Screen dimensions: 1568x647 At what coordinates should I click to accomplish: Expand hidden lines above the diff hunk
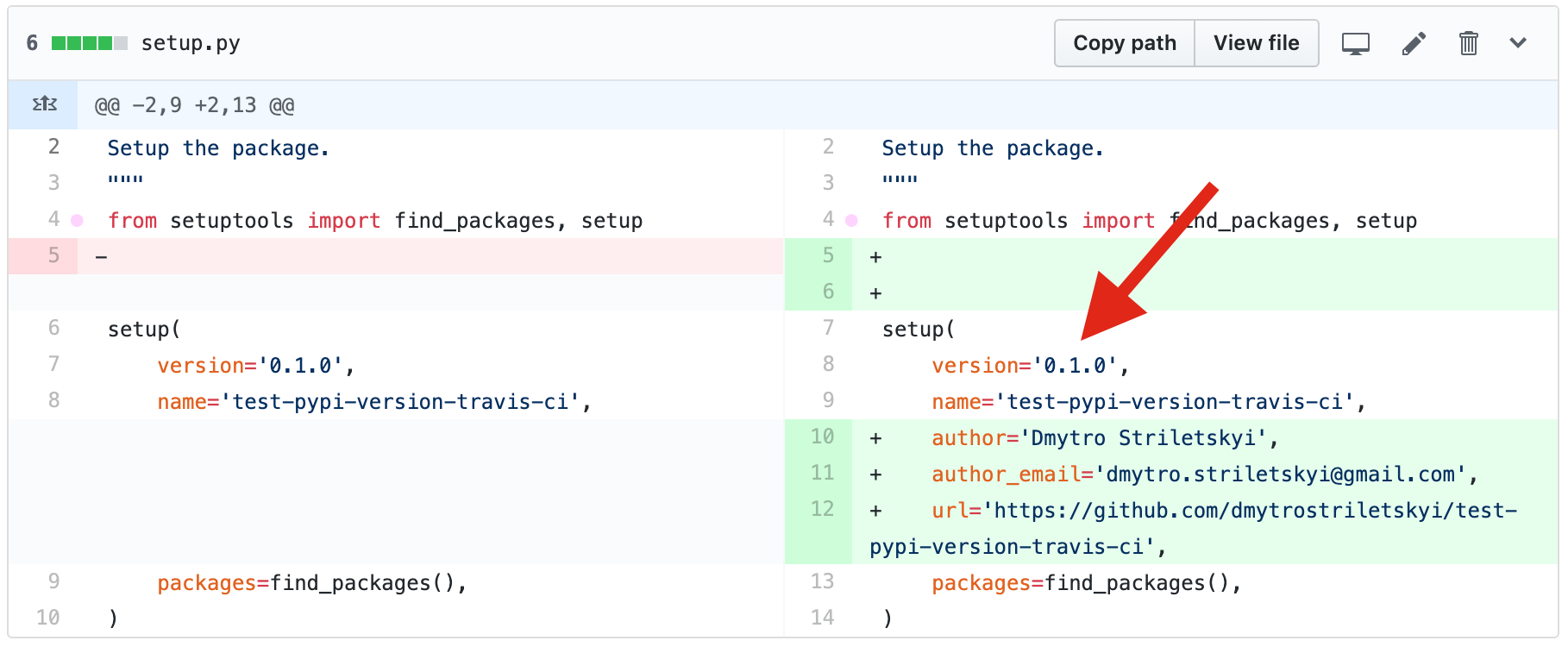(x=44, y=104)
